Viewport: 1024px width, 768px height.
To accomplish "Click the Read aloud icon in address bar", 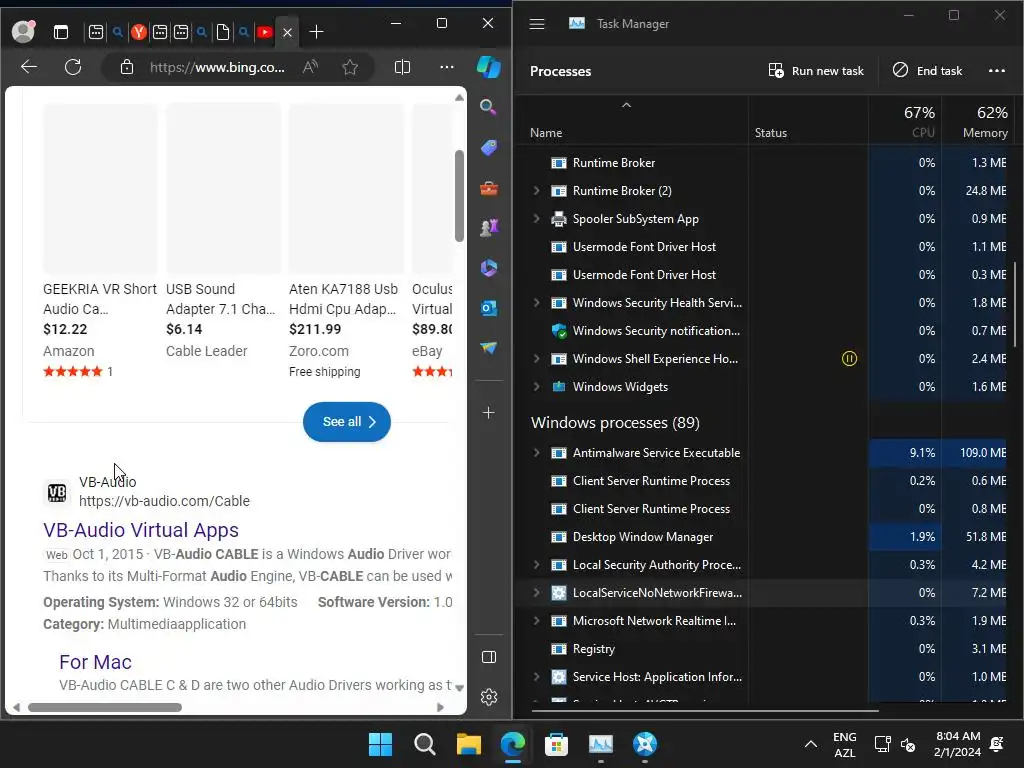I will pyautogui.click(x=310, y=67).
